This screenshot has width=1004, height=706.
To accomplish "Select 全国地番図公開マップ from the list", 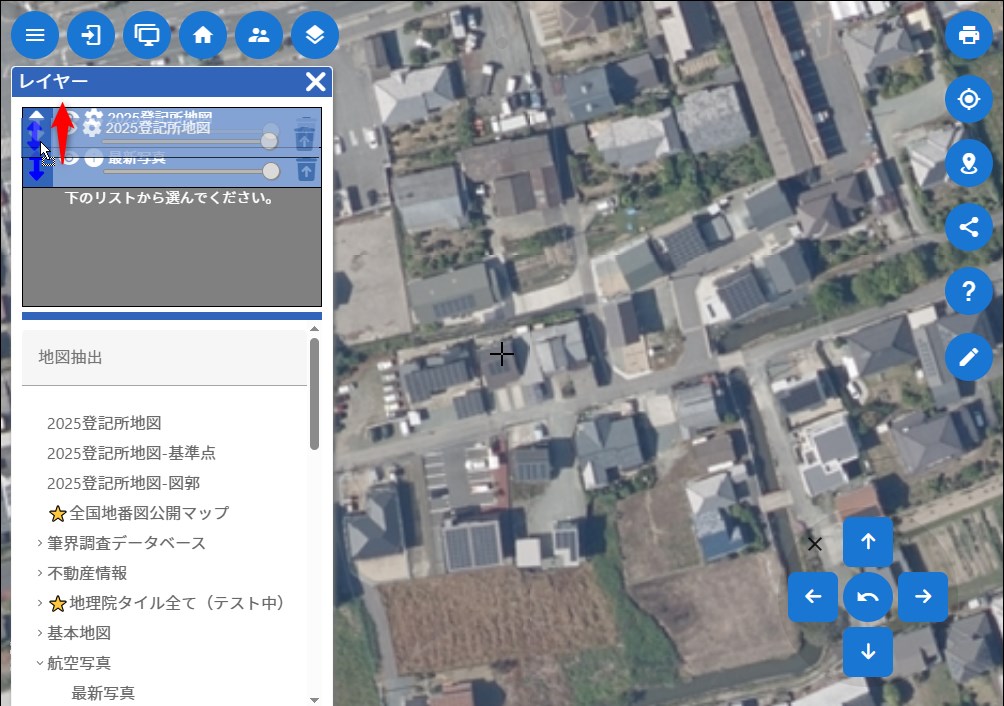I will (x=149, y=513).
